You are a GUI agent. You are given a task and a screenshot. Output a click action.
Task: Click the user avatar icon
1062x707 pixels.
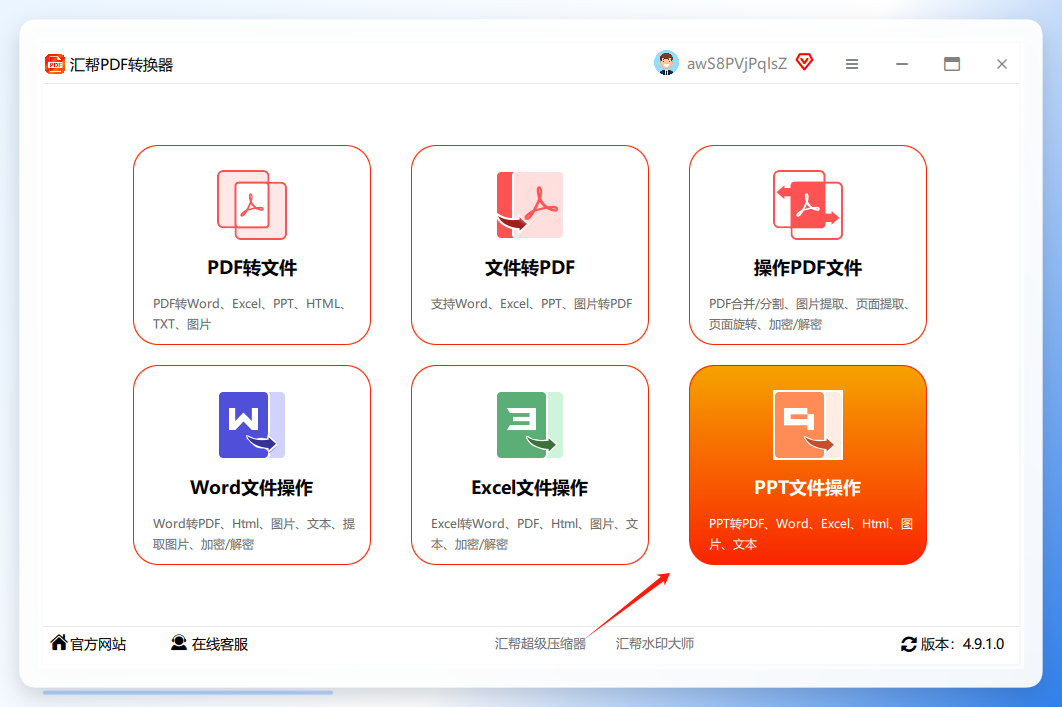point(666,63)
